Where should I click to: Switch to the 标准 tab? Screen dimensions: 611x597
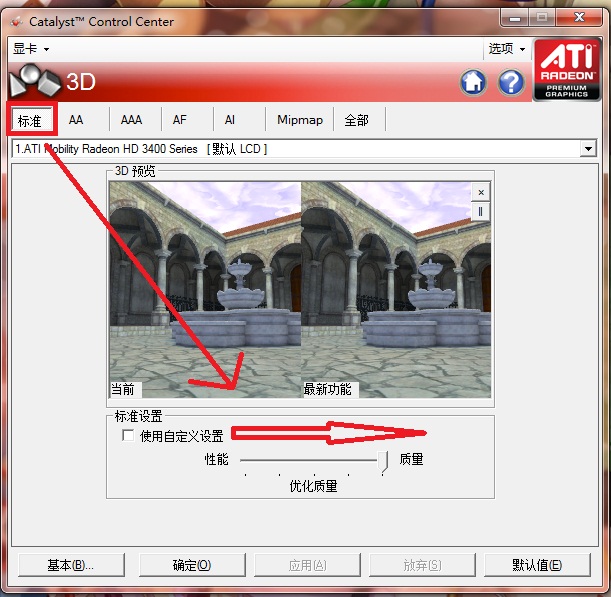(31, 120)
